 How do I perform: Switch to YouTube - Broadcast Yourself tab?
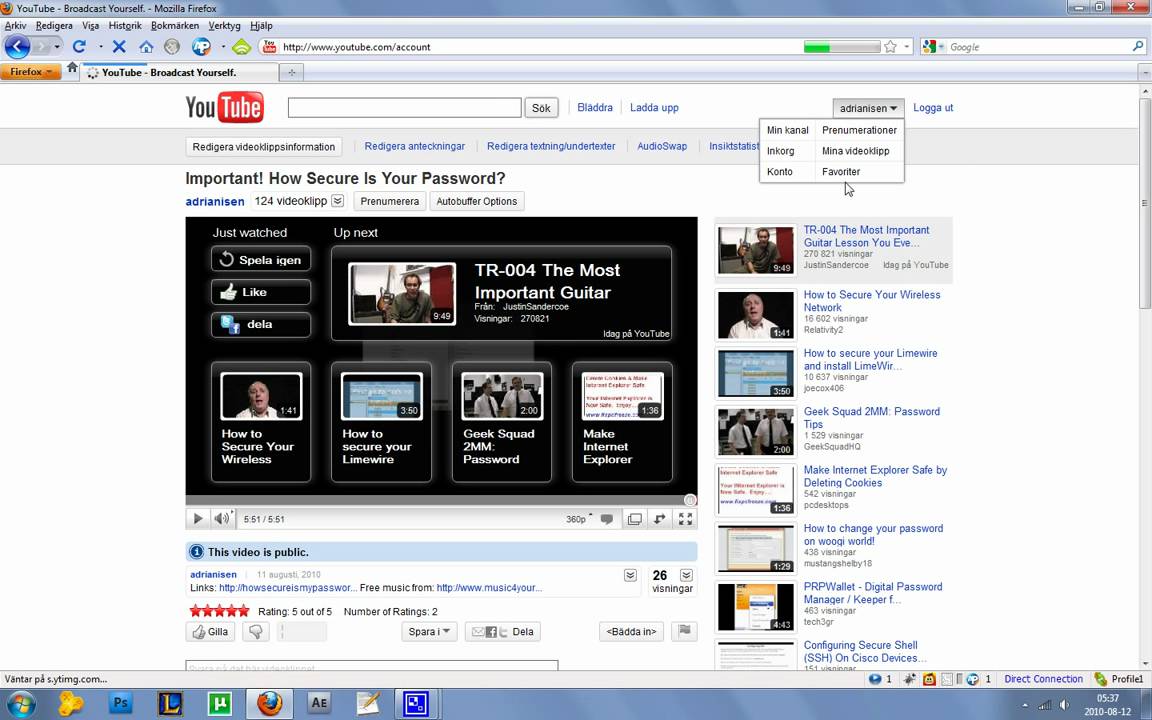181,72
